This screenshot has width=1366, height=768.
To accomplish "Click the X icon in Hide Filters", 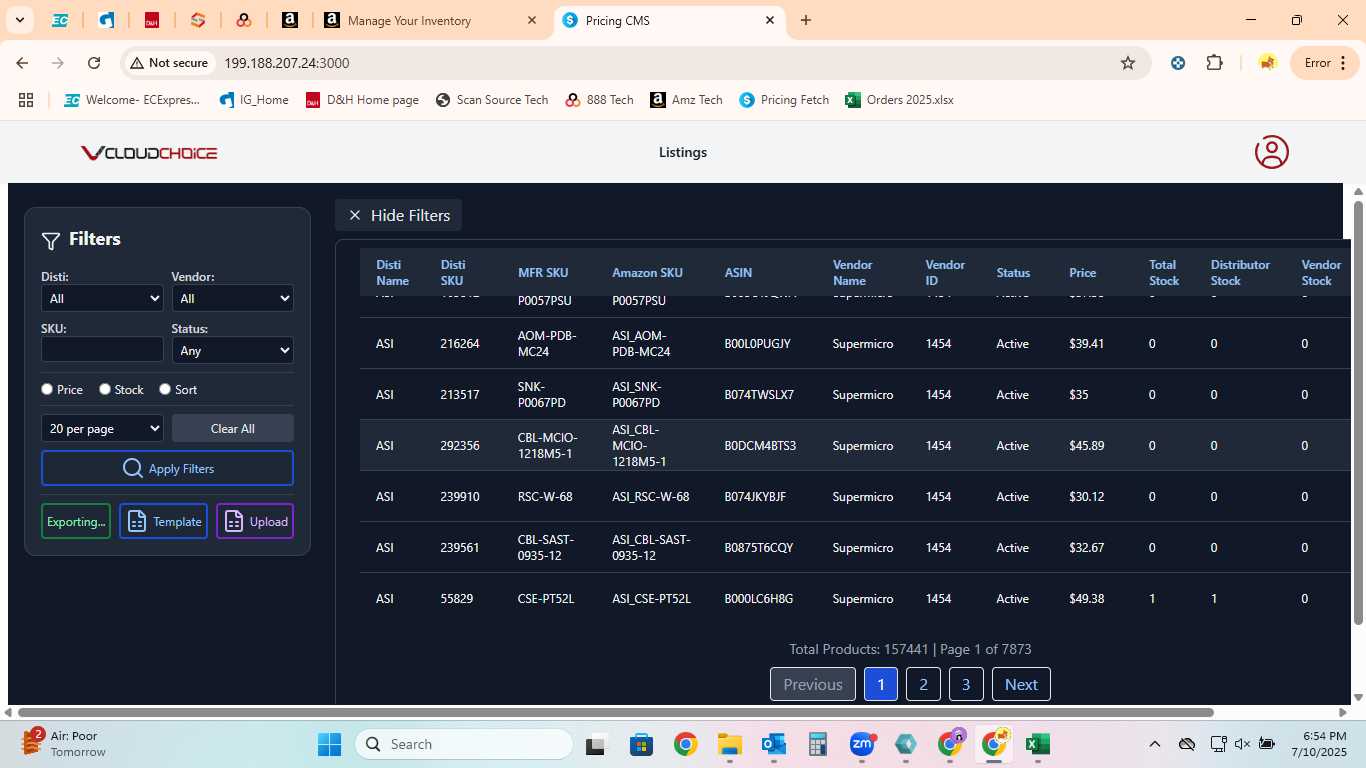I will (354, 215).
